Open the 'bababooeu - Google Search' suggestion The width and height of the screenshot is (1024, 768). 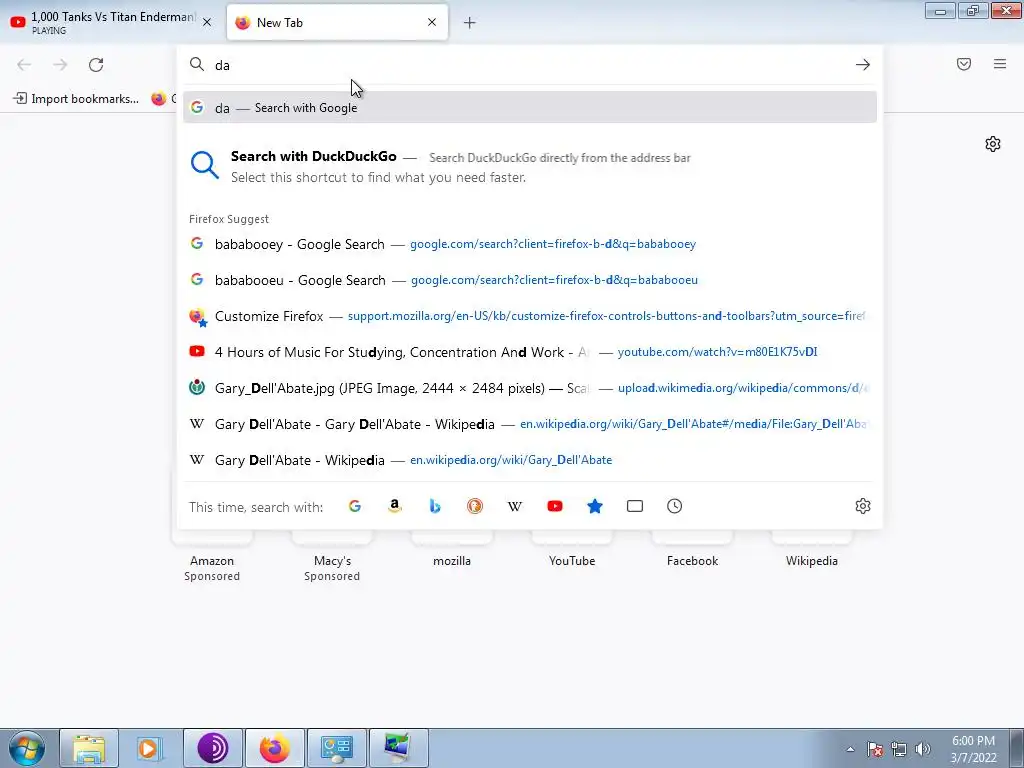pyautogui.click(x=530, y=280)
